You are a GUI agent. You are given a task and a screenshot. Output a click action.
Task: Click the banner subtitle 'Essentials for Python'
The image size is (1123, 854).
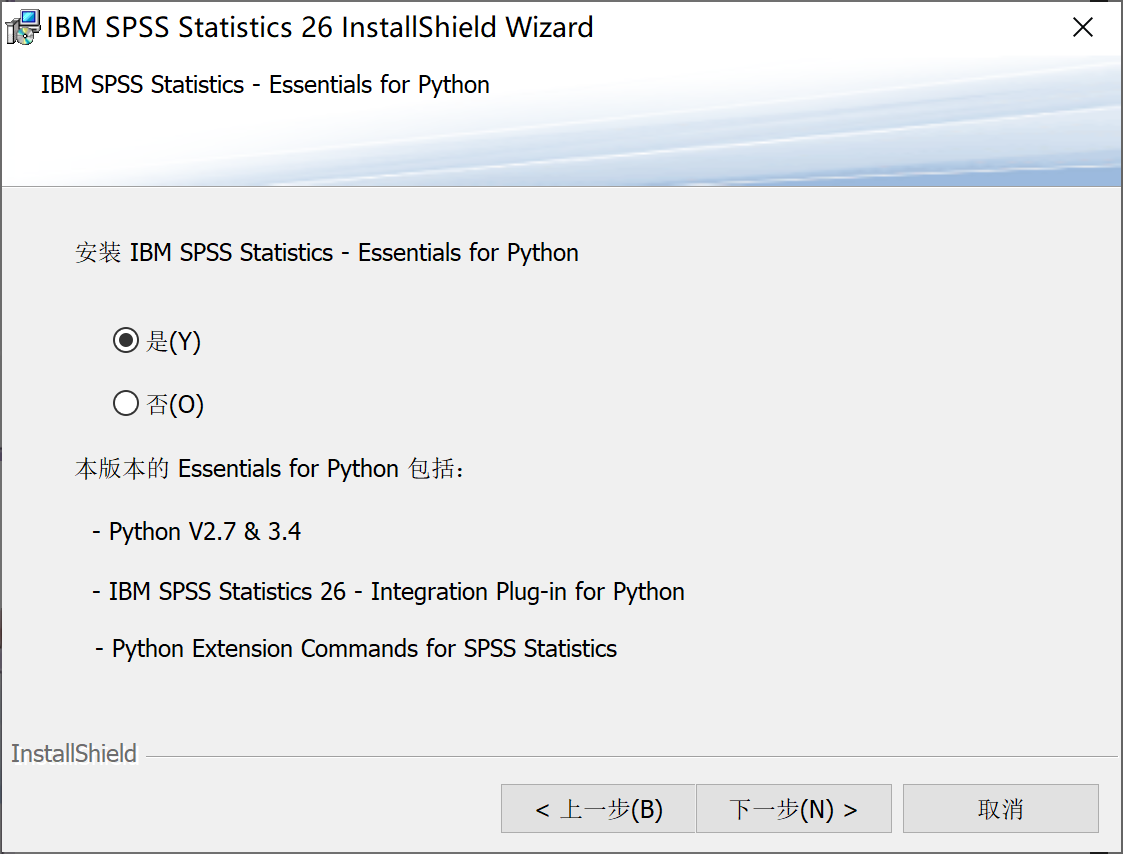tap(379, 85)
